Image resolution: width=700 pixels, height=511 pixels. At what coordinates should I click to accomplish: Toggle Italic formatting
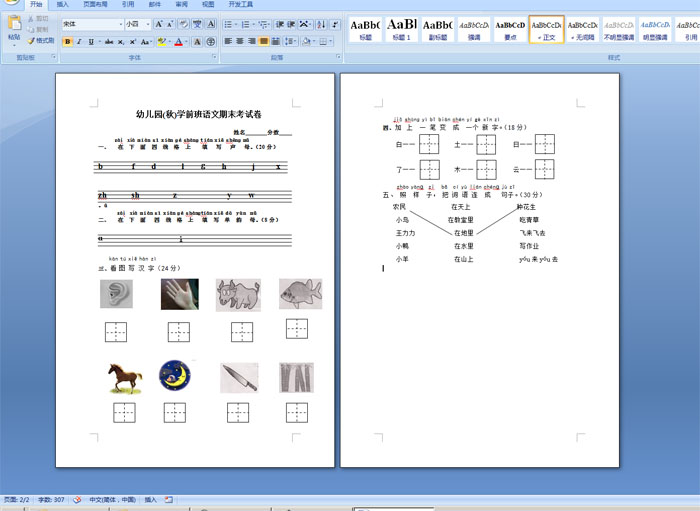(79, 42)
